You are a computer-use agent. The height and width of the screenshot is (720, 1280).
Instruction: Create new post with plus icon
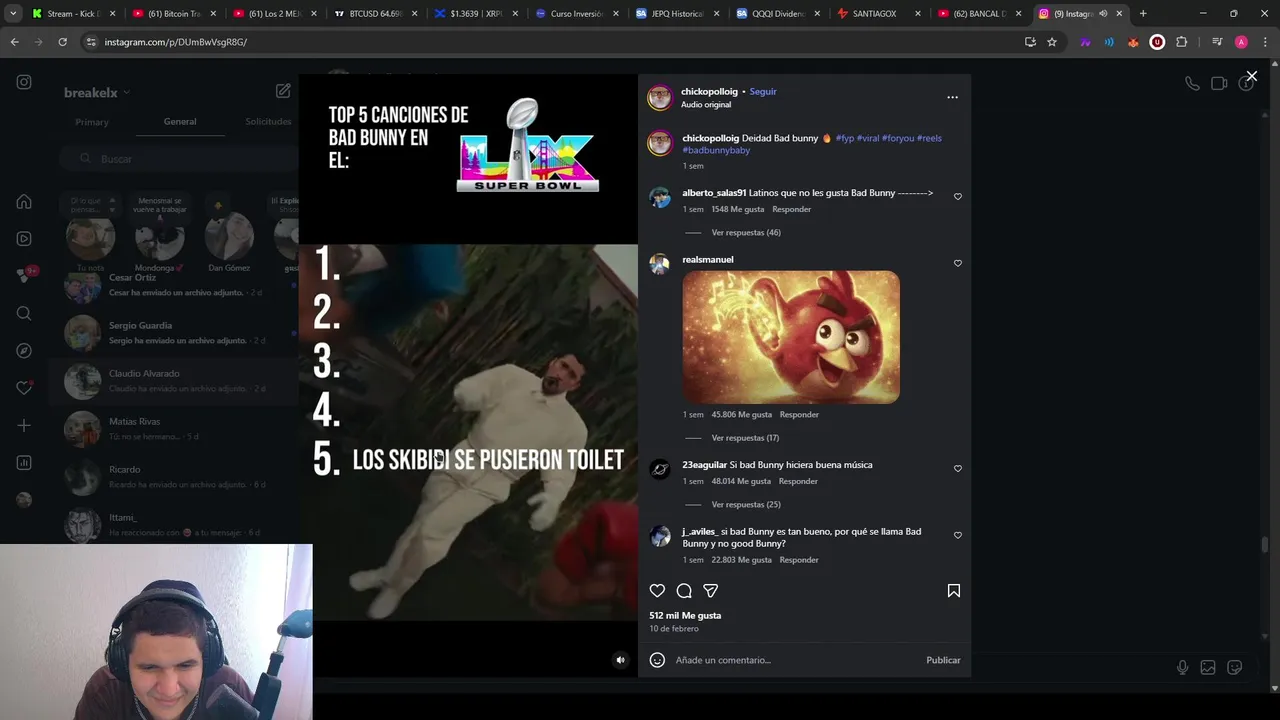24,426
